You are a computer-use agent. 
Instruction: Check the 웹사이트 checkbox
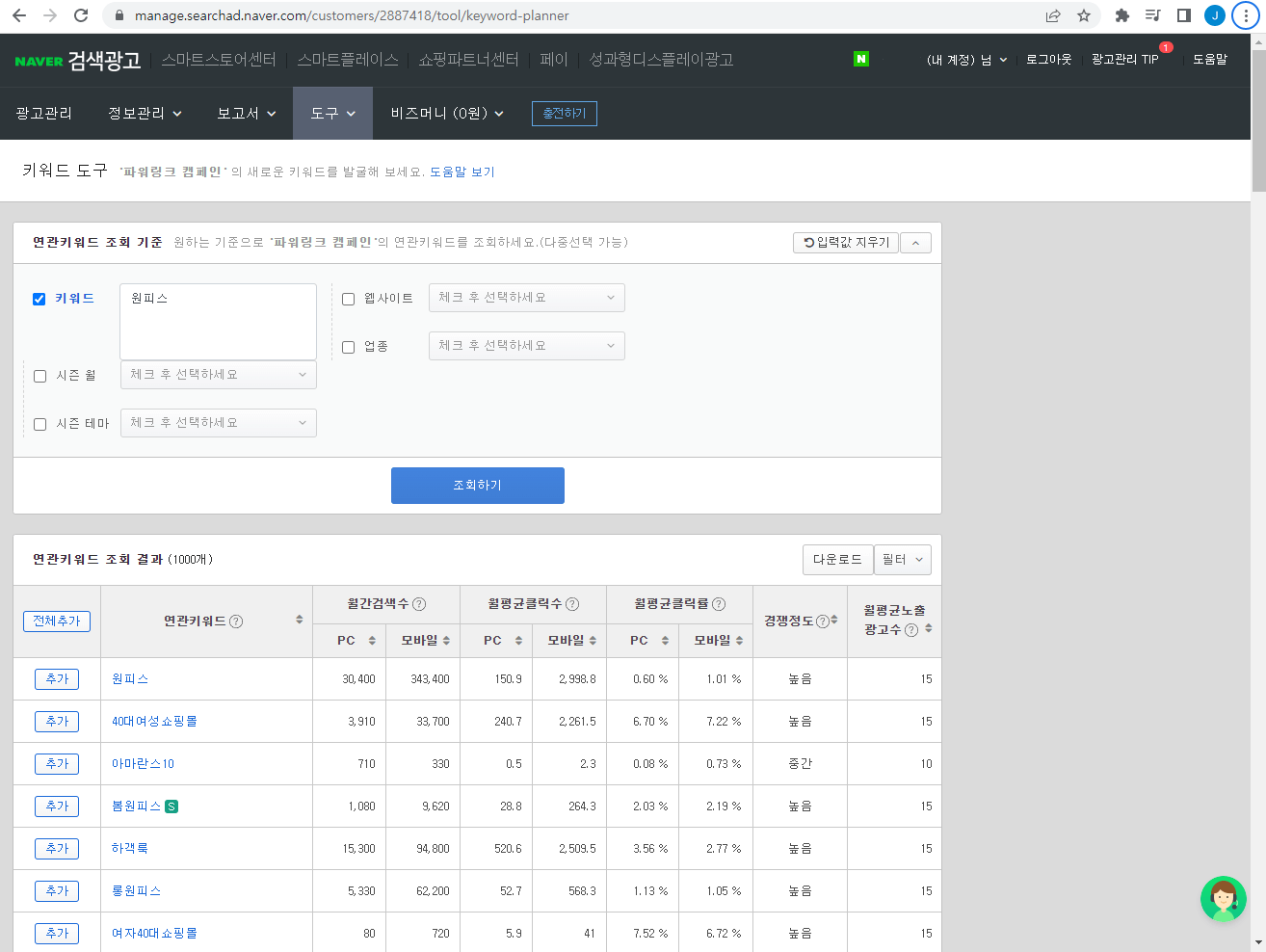click(x=349, y=299)
